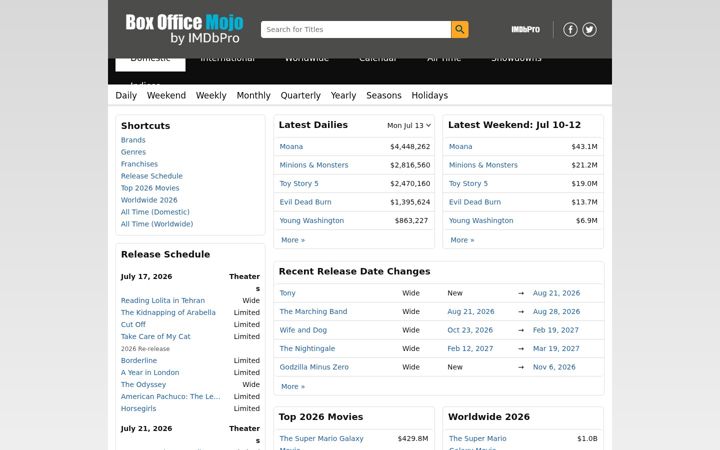The width and height of the screenshot is (720, 450).
Task: Open the Genres shortcut
Action: click(x=133, y=152)
